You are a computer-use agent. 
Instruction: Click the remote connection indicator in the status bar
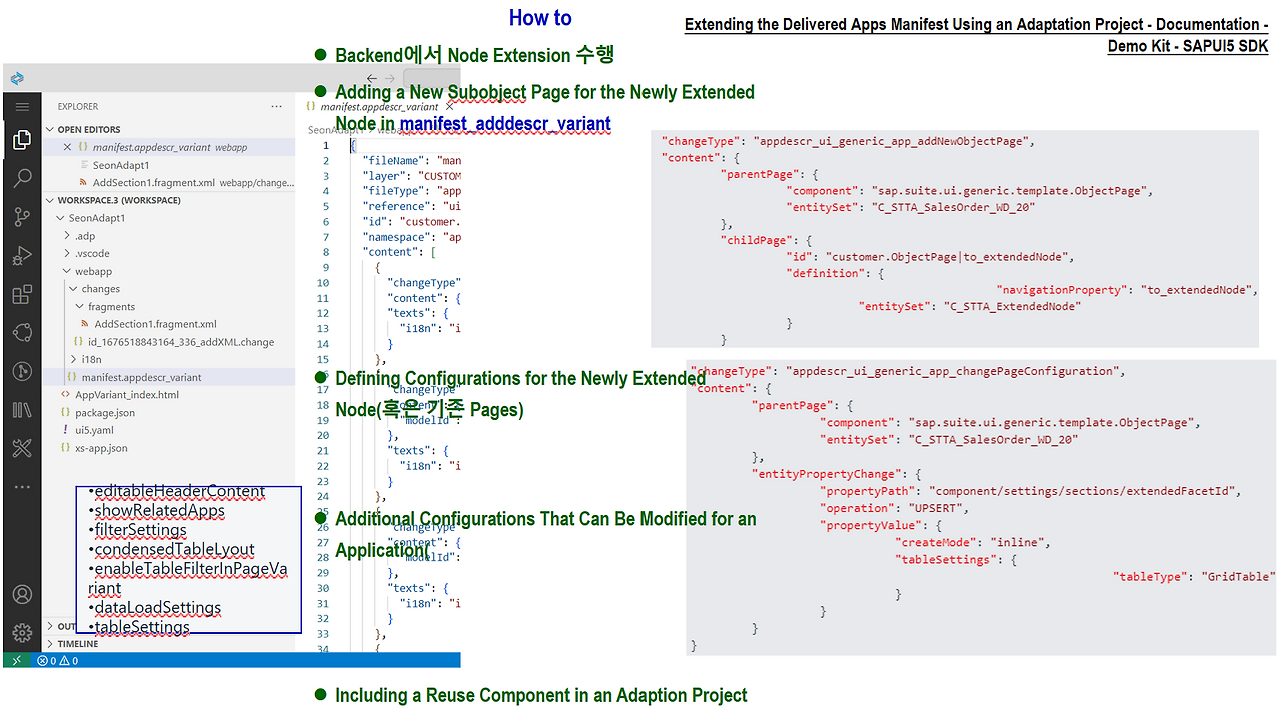coord(16,660)
